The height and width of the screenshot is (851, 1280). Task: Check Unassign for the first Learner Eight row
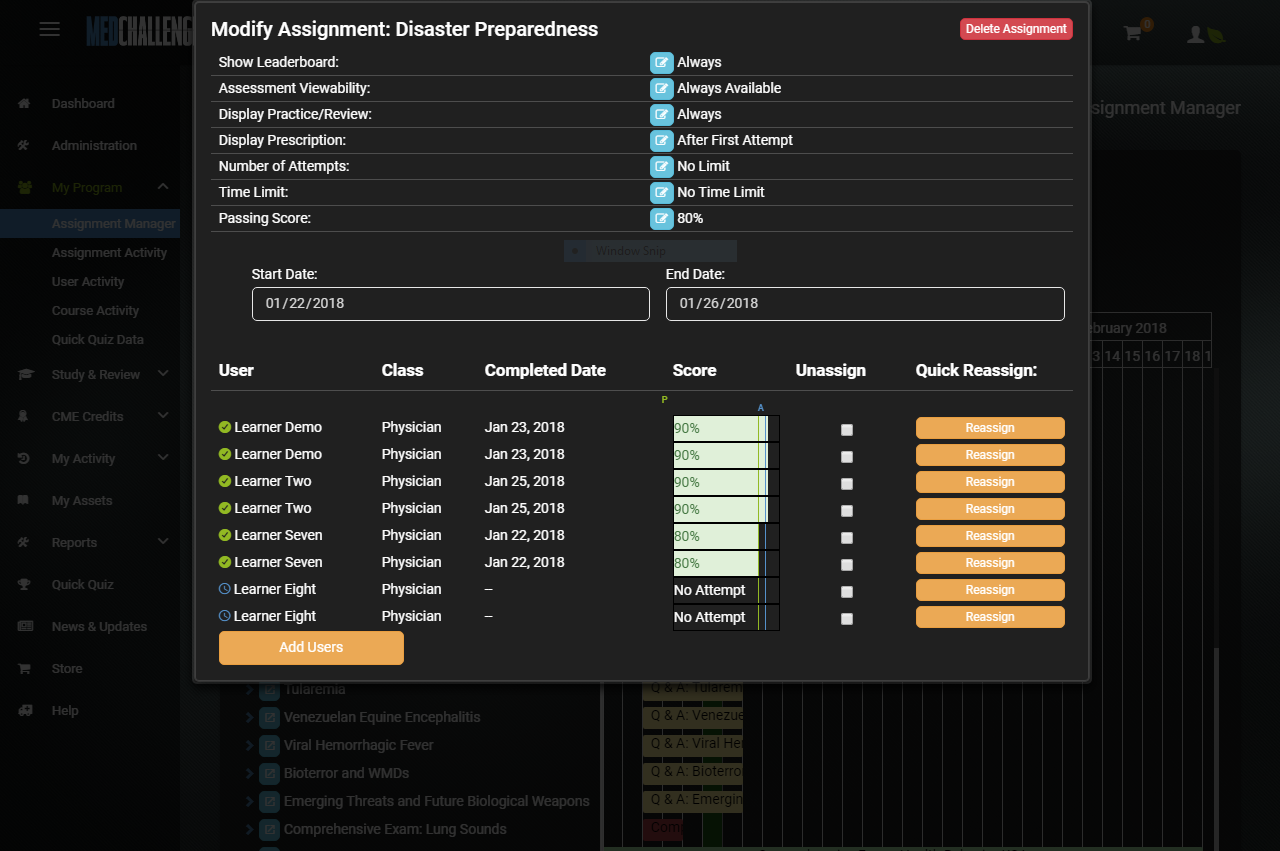pos(847,592)
